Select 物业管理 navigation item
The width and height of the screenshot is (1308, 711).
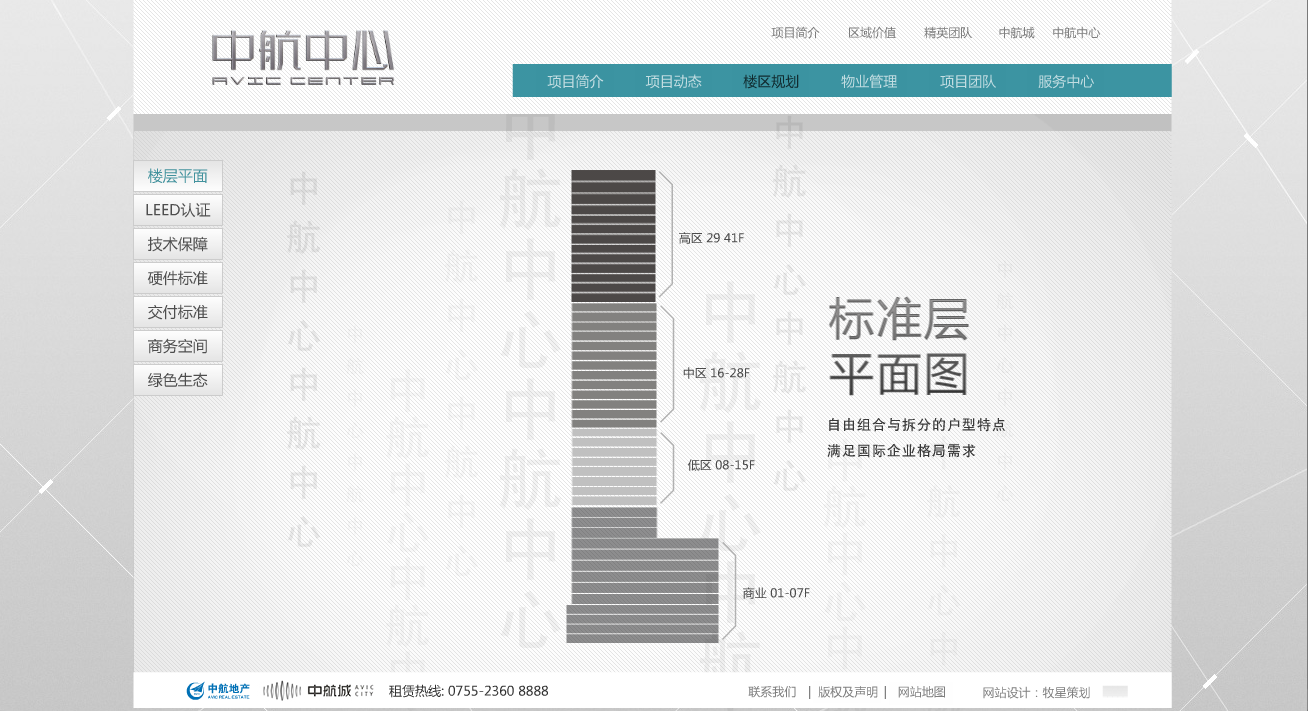[x=869, y=81]
